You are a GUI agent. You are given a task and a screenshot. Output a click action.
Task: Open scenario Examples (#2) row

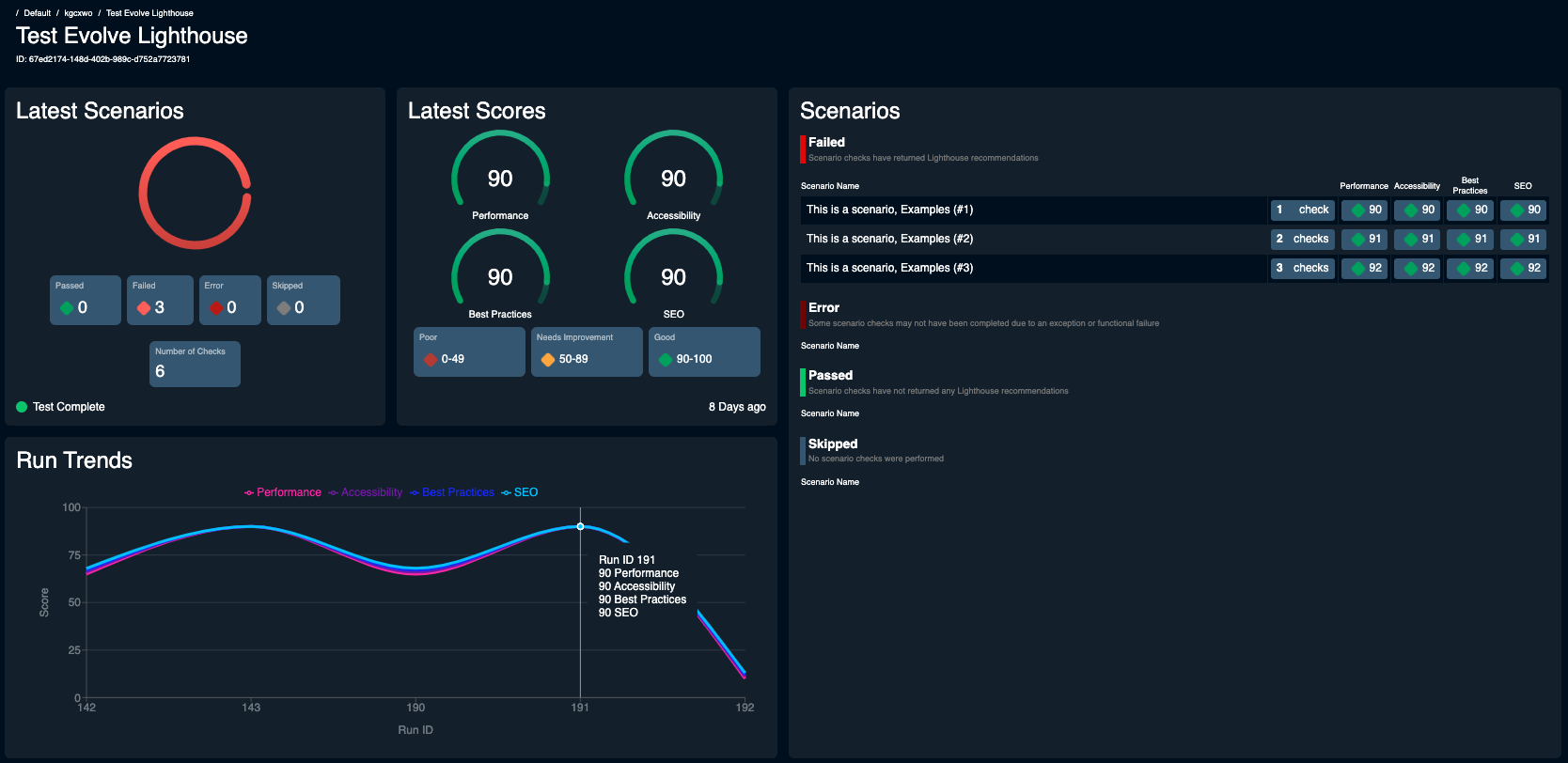[1034, 239]
